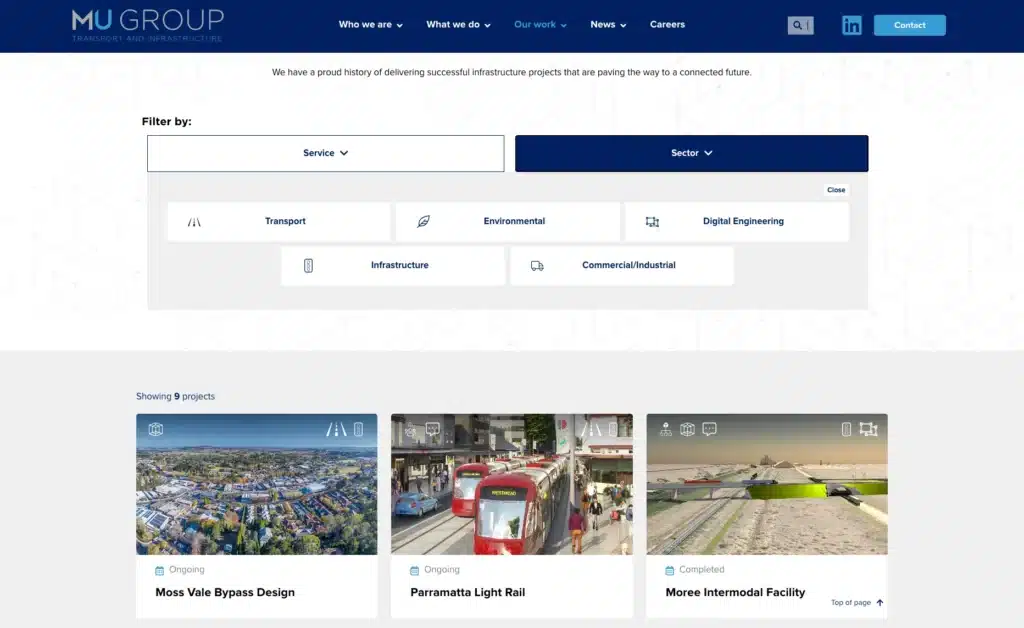Click the Contact button

point(909,25)
